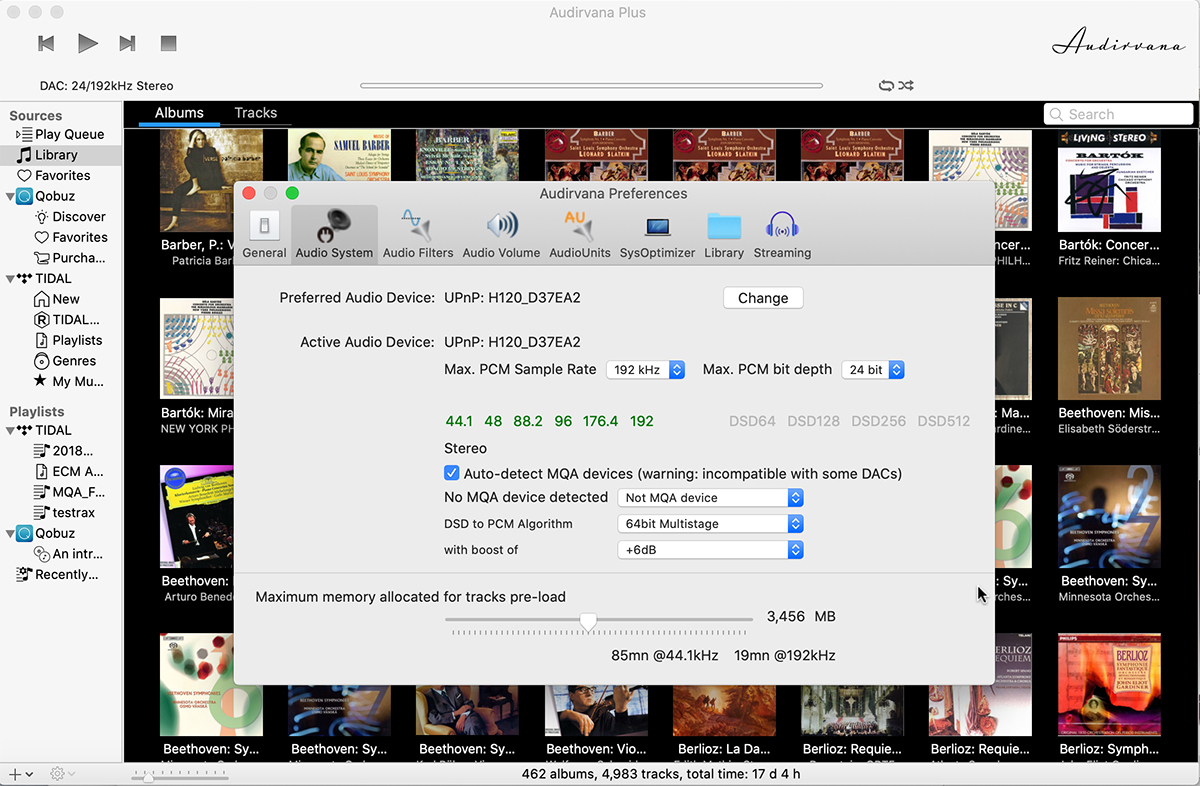Open the Bartók Concer... album by Fritz Reiner

click(x=1109, y=181)
